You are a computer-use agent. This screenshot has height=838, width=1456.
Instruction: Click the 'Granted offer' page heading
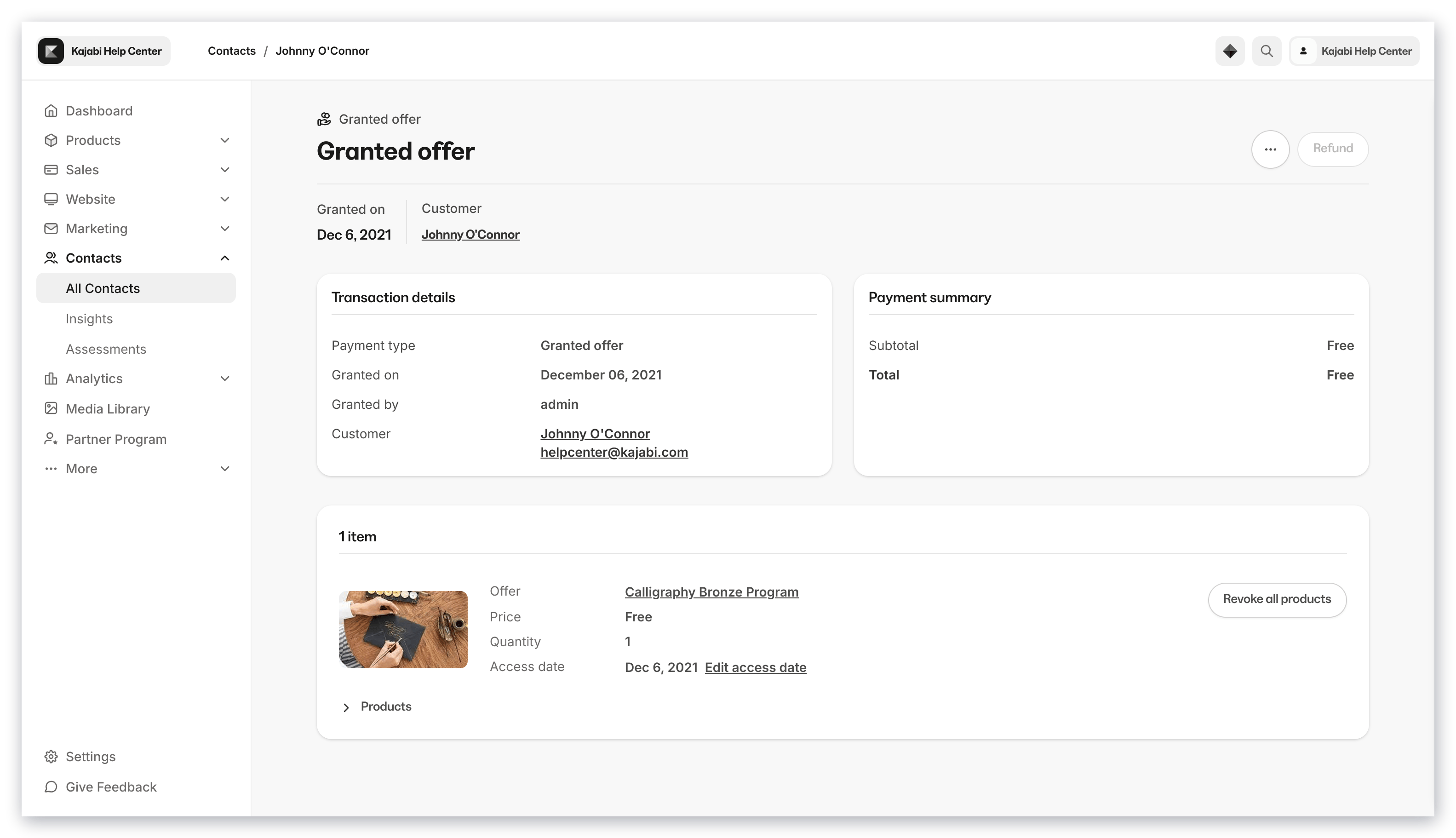(x=396, y=151)
